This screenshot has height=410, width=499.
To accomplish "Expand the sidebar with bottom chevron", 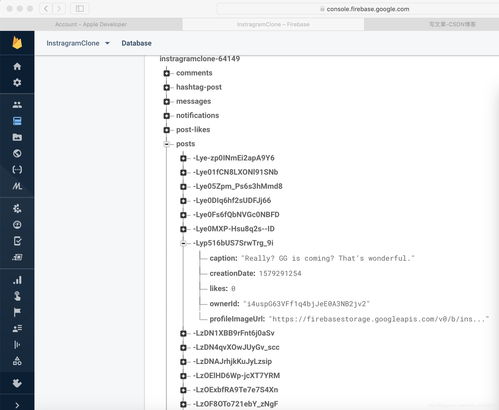I will point(17,405).
